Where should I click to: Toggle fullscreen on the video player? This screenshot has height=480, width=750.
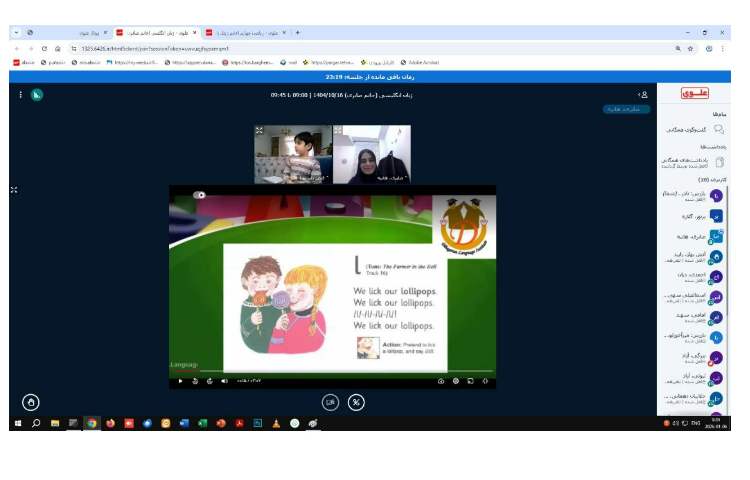[x=486, y=381]
